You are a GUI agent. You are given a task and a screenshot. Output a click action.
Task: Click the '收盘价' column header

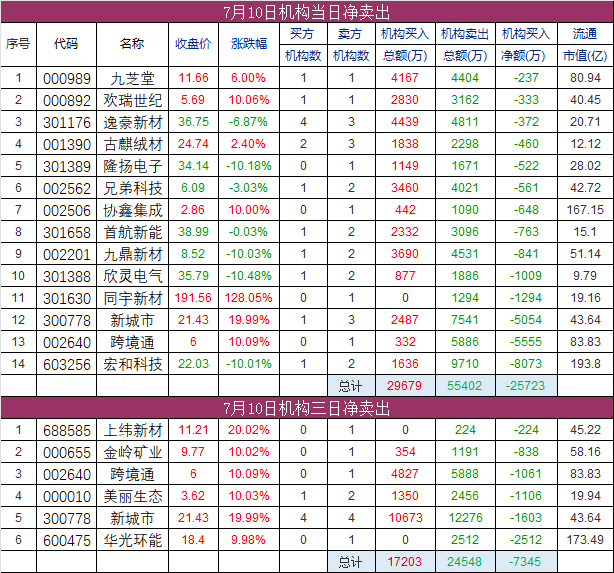click(x=193, y=44)
